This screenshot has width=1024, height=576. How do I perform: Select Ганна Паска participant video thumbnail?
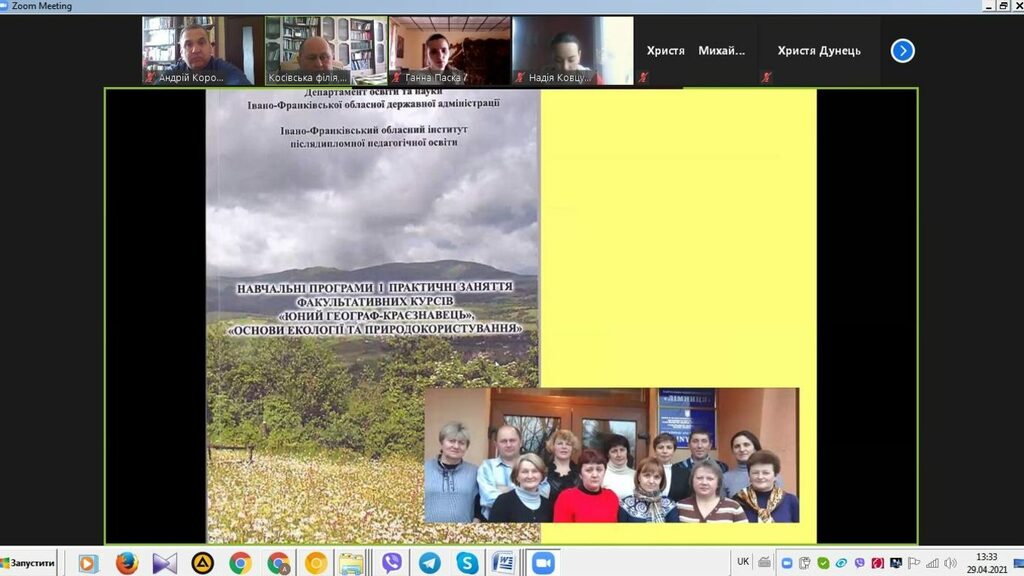coord(450,50)
